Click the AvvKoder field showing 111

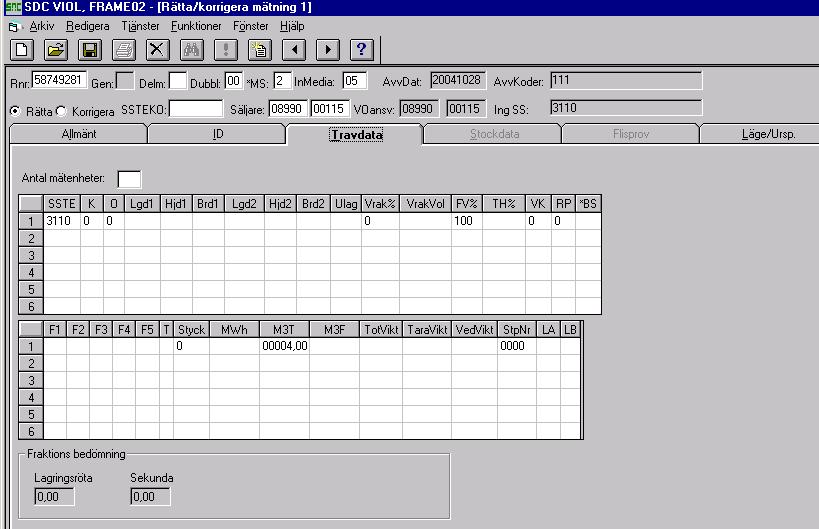(x=626, y=80)
